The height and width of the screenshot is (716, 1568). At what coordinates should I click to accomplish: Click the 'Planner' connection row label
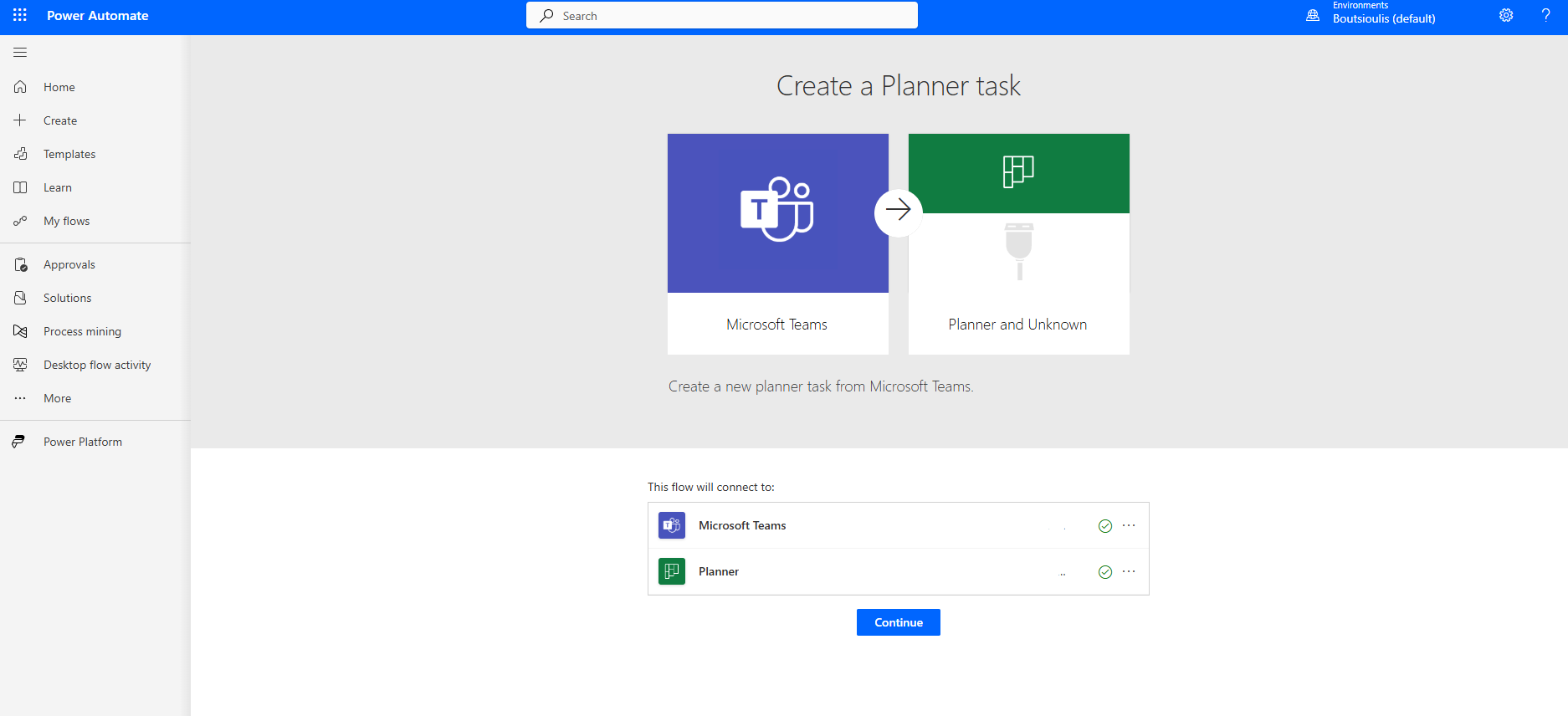719,571
